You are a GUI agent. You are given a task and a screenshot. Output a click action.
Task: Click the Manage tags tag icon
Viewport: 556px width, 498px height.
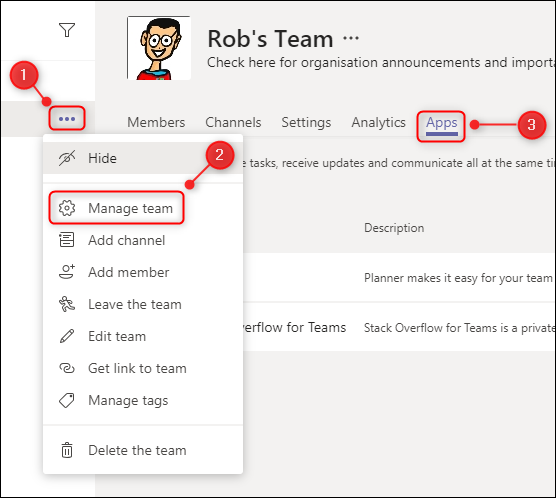click(67, 400)
